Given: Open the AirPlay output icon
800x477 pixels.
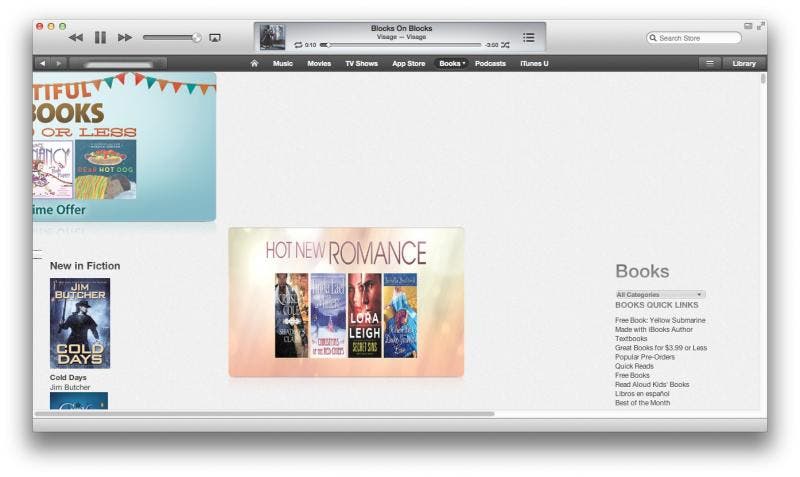Looking at the screenshot, I should pos(215,38).
